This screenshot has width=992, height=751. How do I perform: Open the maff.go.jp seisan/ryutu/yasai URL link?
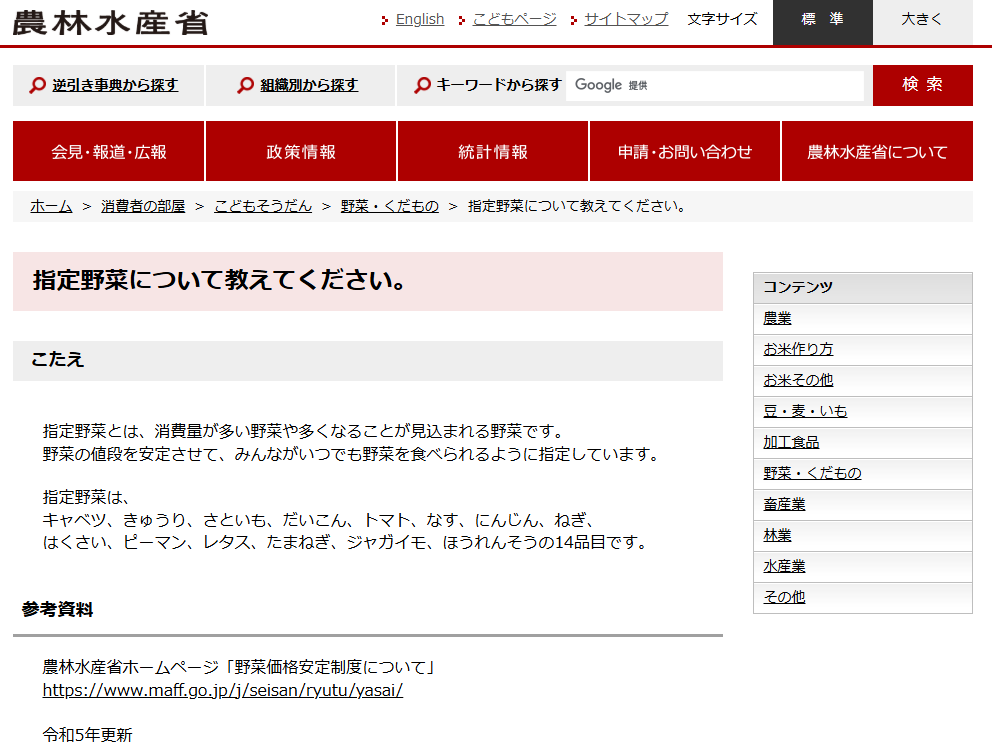[x=223, y=690]
